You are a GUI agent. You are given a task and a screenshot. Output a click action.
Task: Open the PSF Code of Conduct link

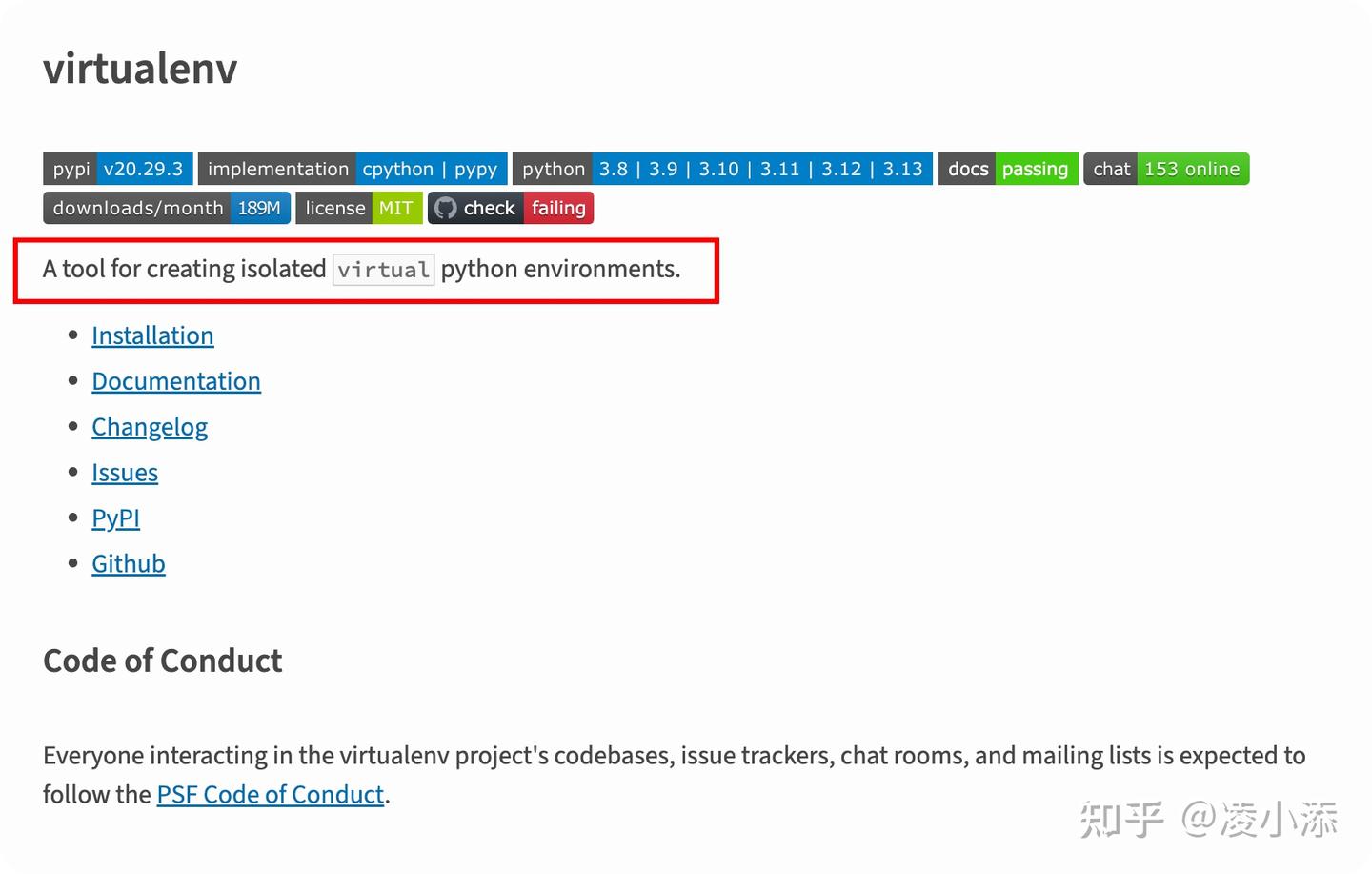[x=271, y=795]
